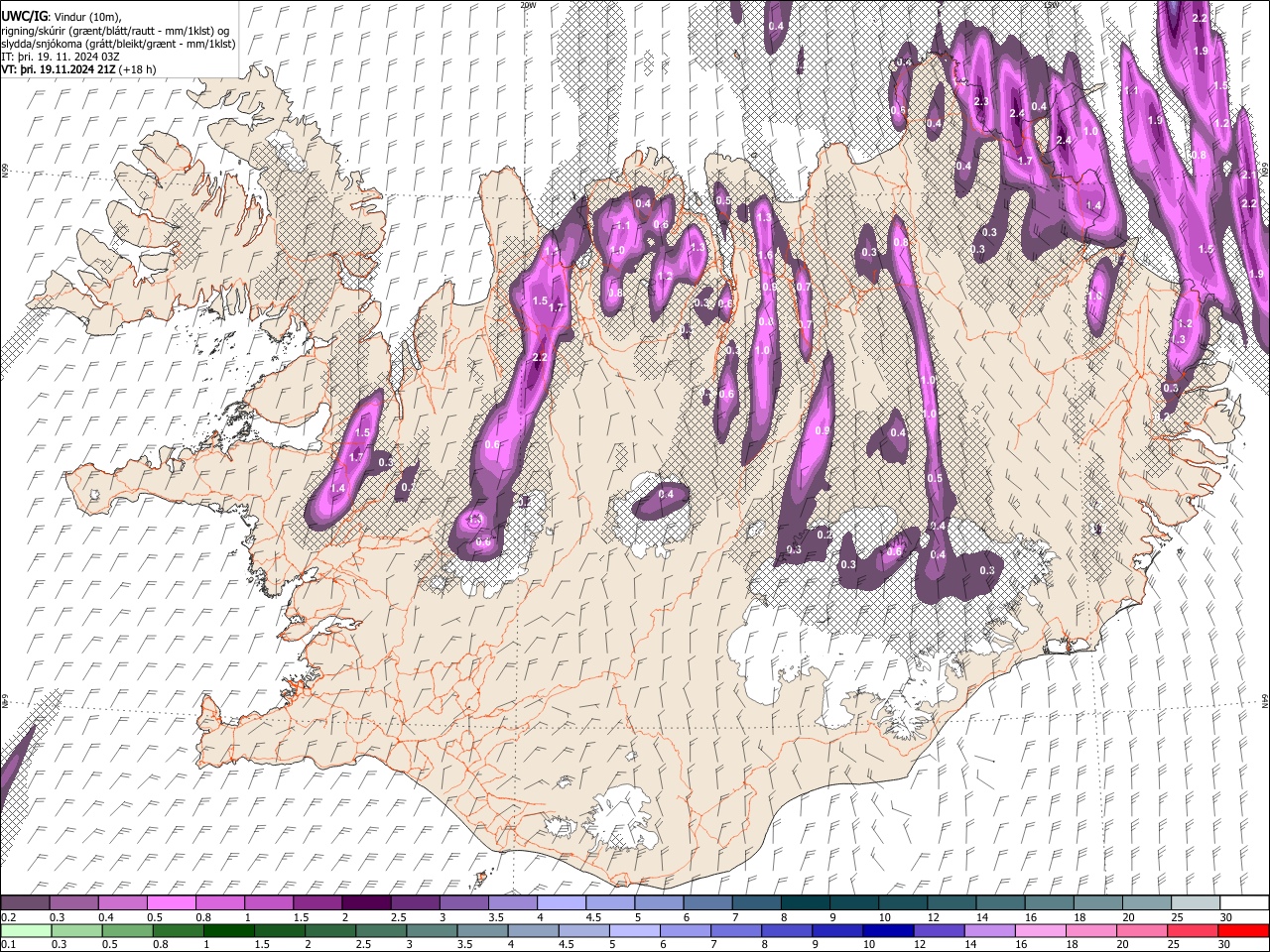Click the upper scale swatch between 0.2 and 0.3

pyautogui.click(x=25, y=902)
